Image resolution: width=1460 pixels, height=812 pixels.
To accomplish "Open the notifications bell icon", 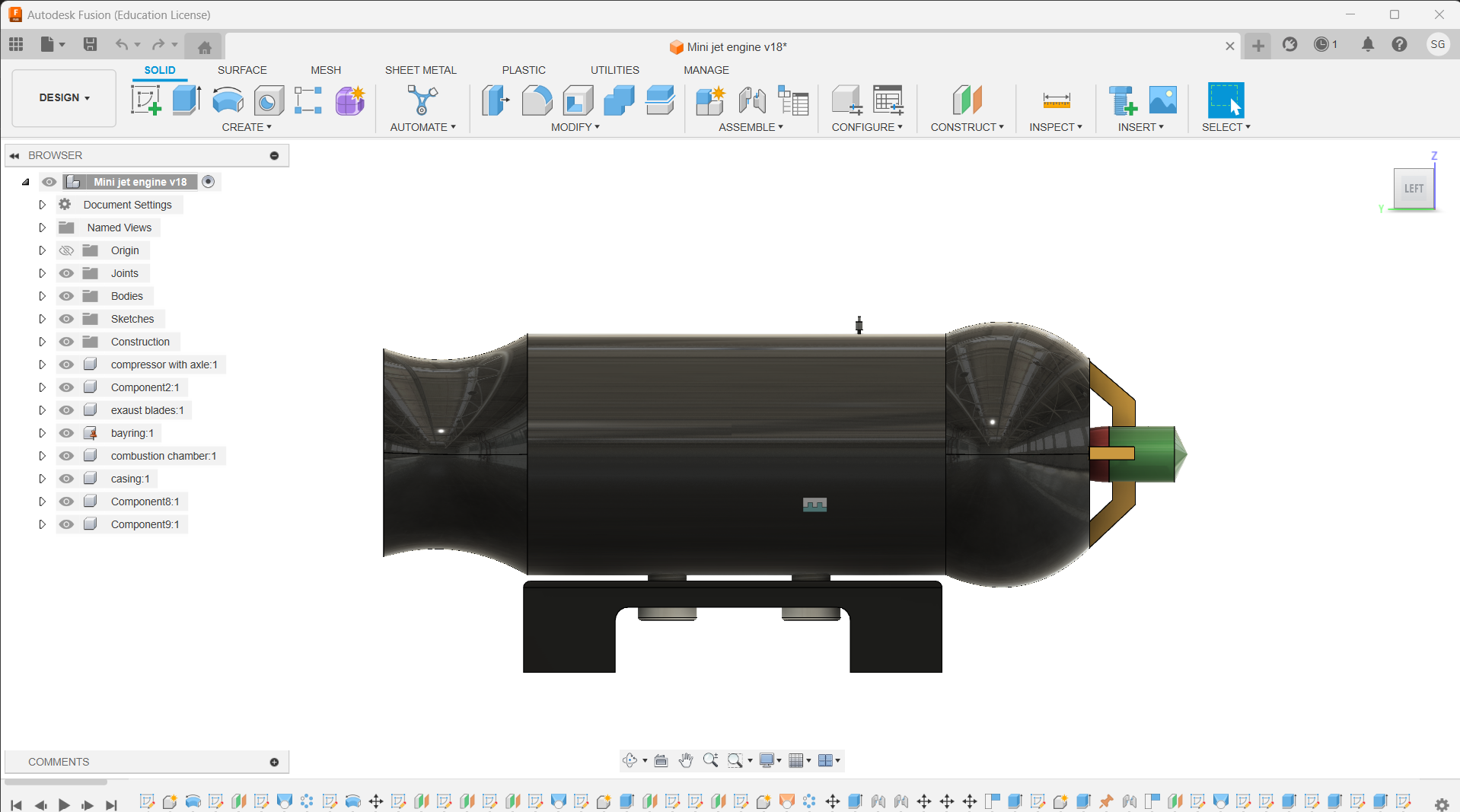I will [x=1368, y=44].
